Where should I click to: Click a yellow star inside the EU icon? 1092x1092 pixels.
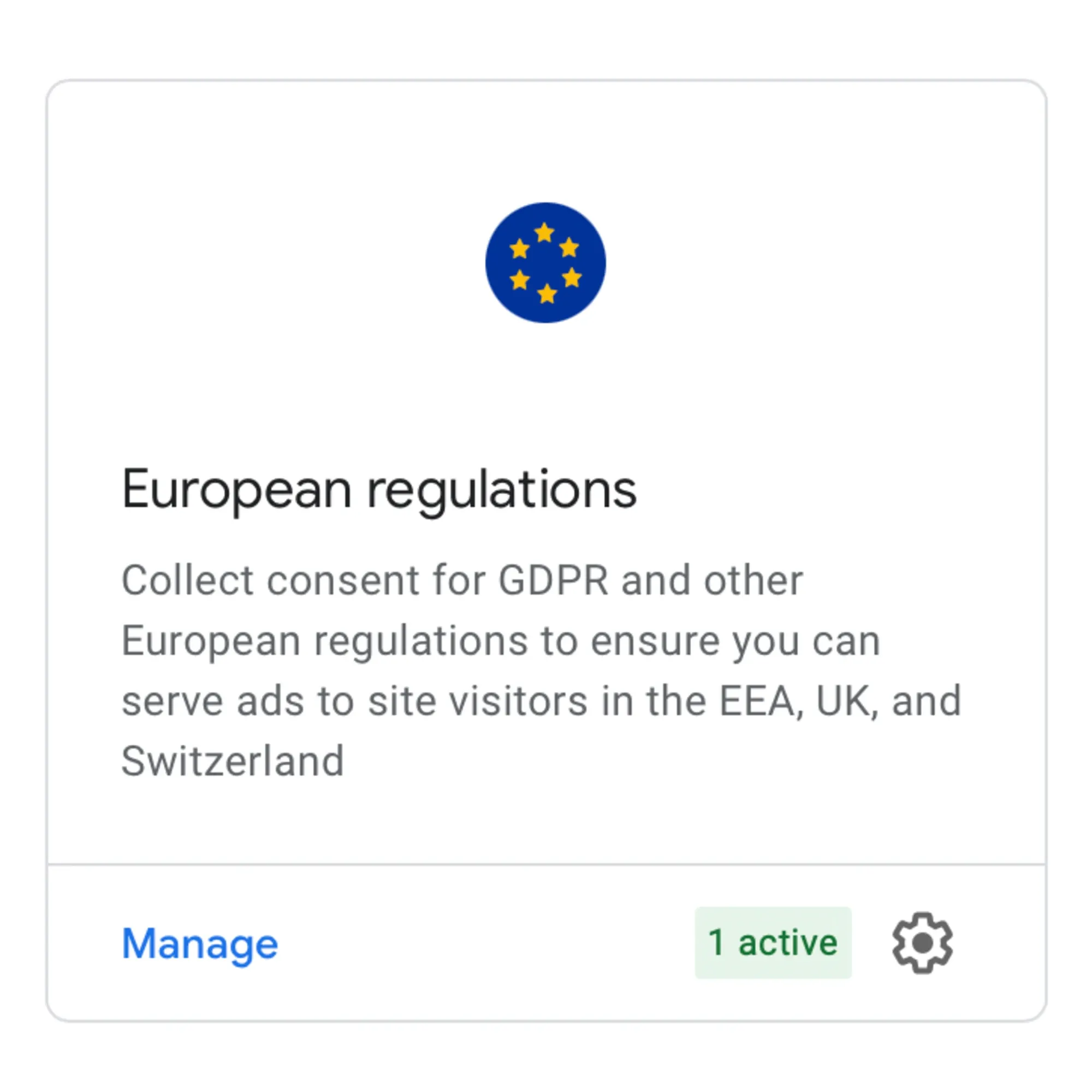point(544,232)
